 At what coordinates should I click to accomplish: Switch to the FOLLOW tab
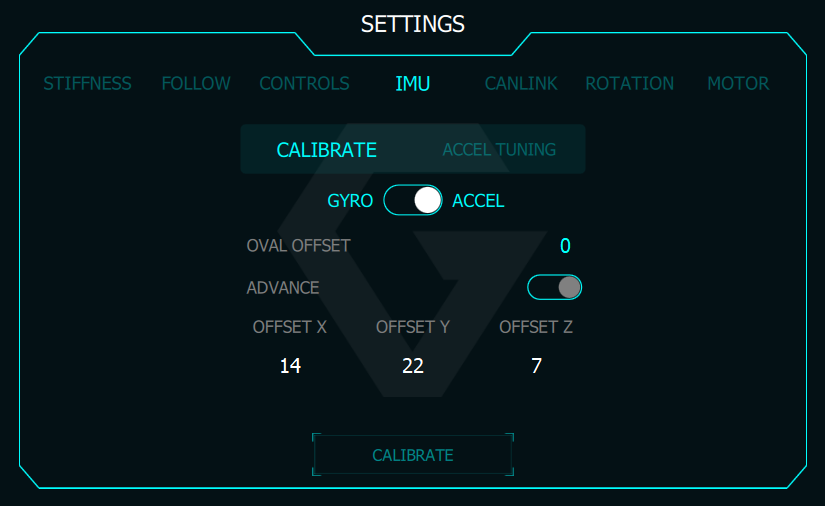pos(196,84)
